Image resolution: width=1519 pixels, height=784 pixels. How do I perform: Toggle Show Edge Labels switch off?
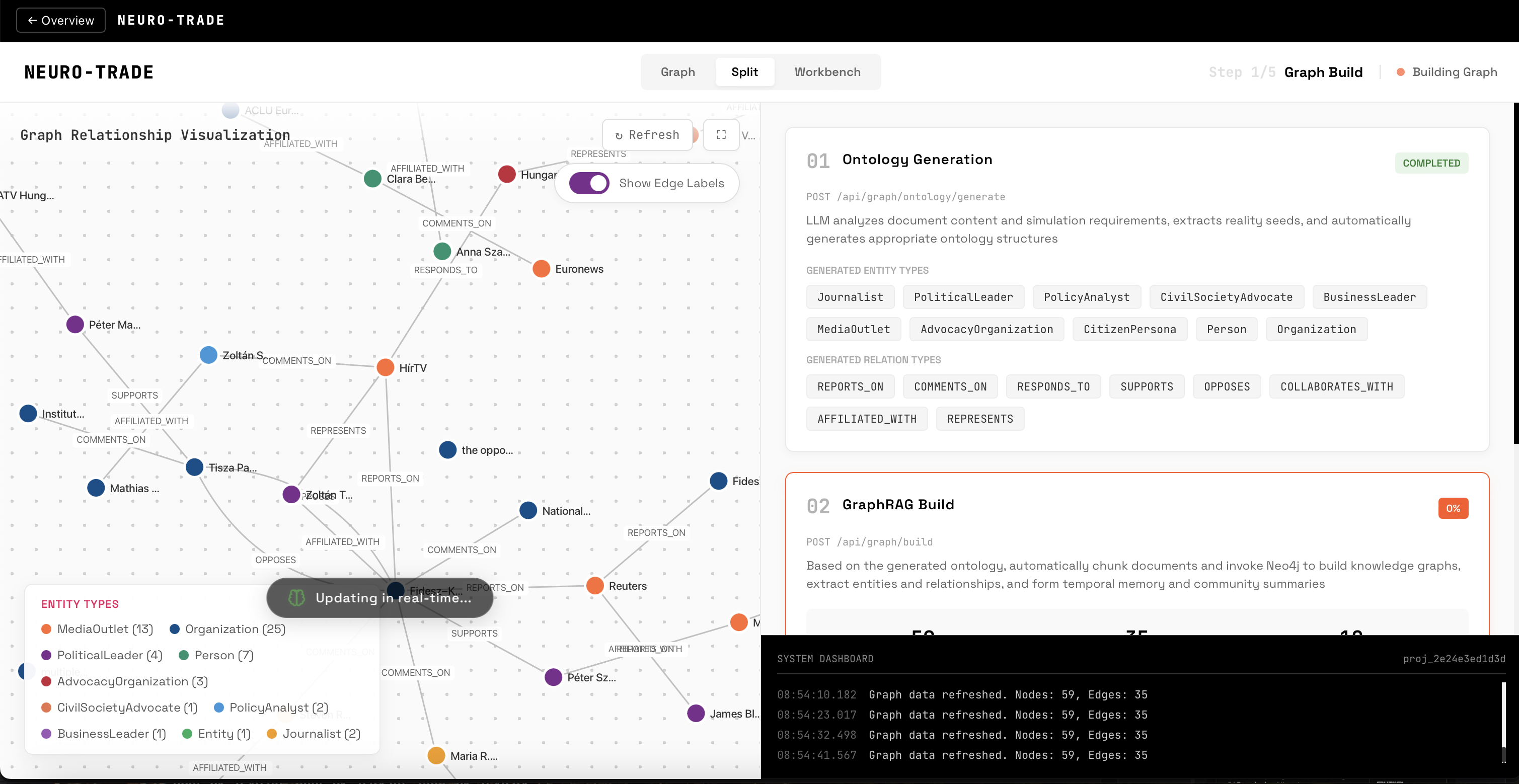(x=588, y=183)
